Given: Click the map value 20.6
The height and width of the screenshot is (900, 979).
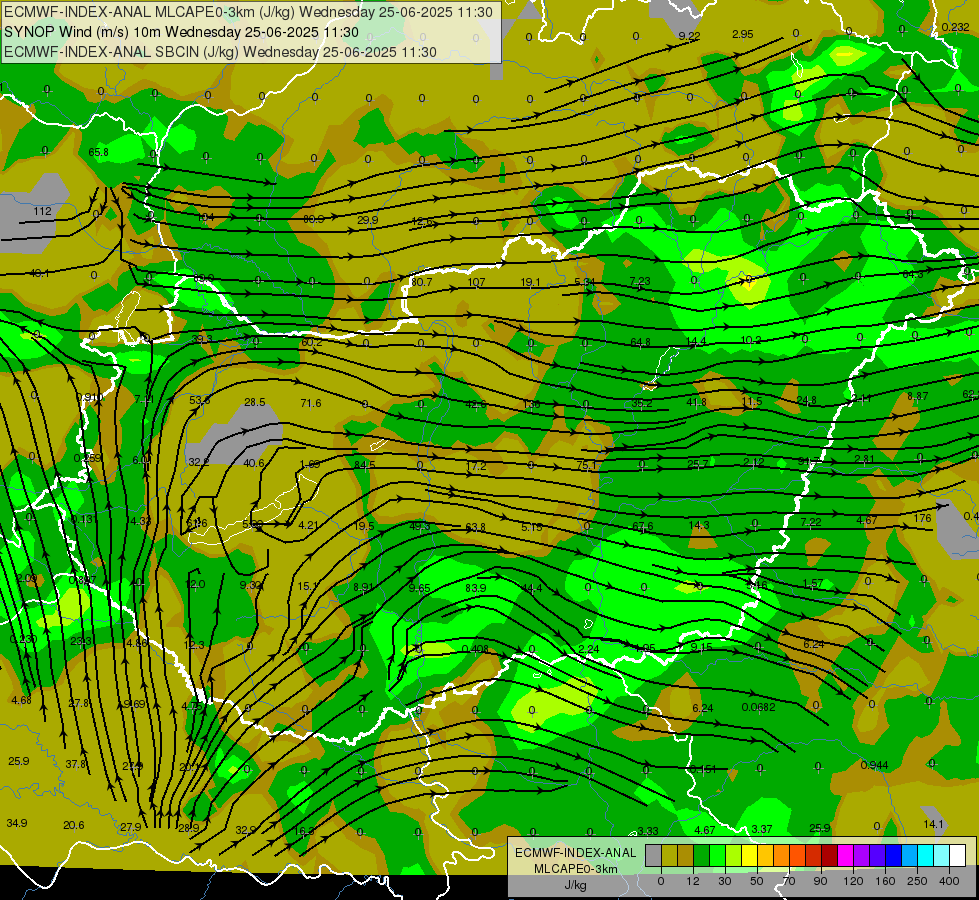Looking at the screenshot, I should pos(74,825).
